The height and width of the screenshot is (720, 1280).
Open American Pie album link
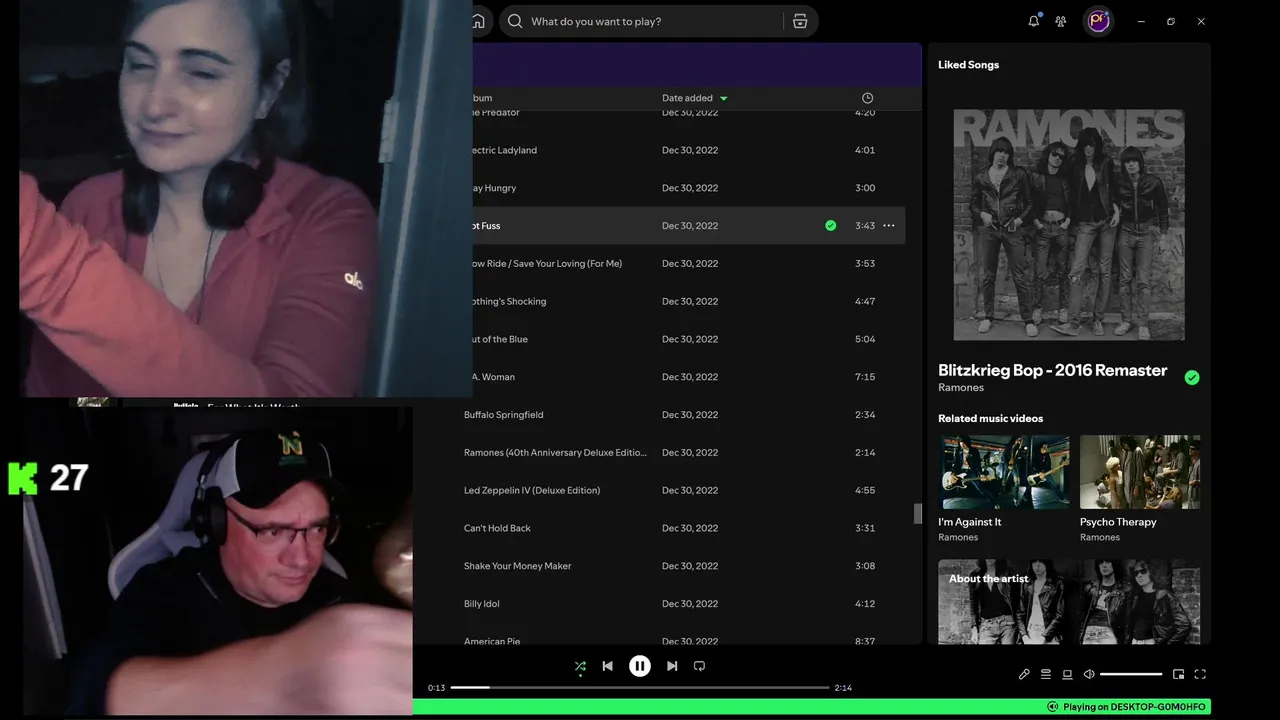pos(492,641)
